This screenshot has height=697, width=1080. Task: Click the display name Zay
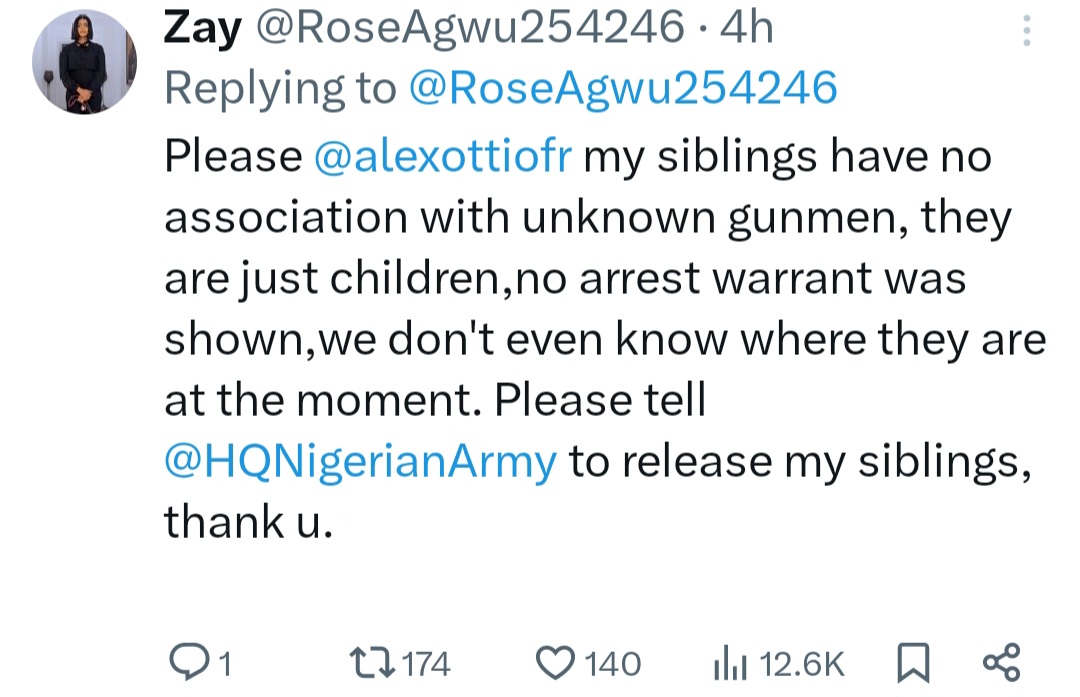pyautogui.click(x=202, y=29)
